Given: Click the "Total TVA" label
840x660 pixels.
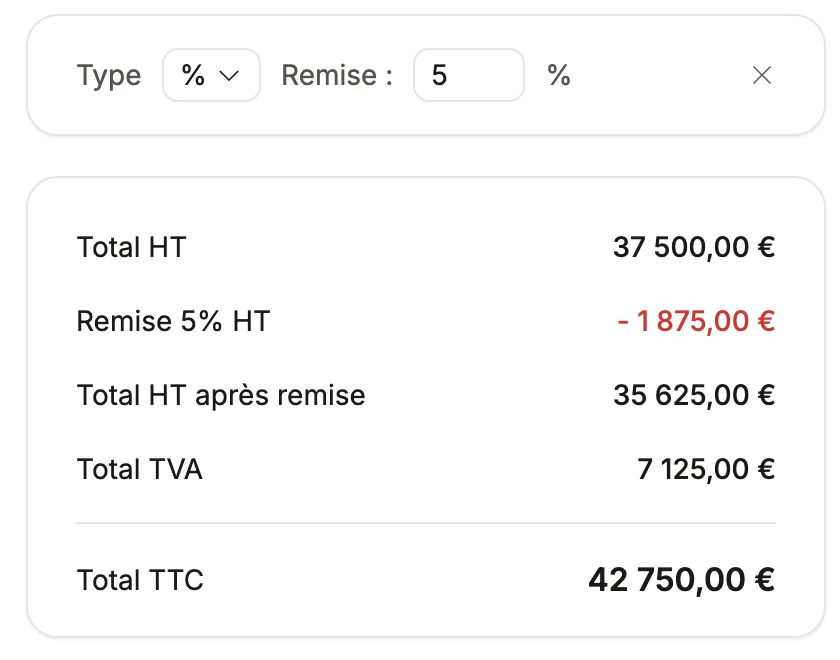Looking at the screenshot, I should 139,469.
